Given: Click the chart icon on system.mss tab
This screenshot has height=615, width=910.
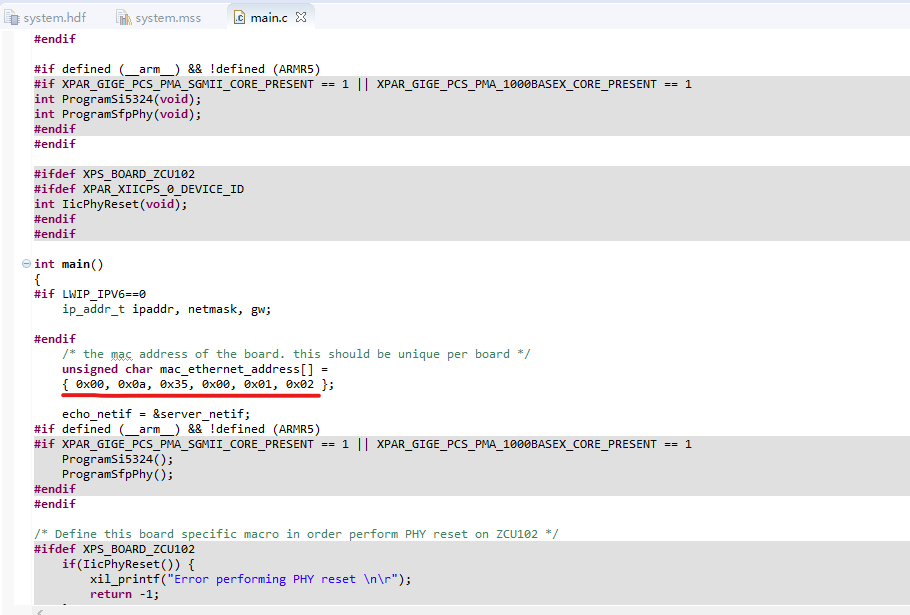Looking at the screenshot, I should [x=126, y=16].
